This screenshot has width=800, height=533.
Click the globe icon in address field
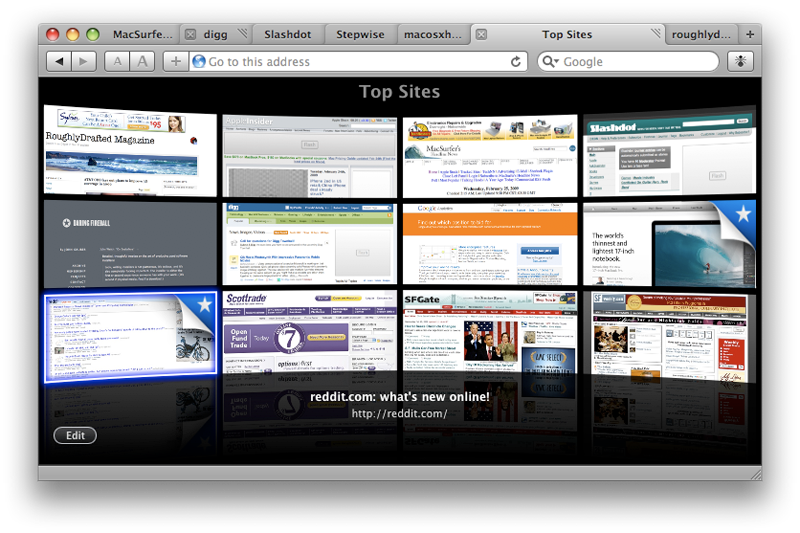click(199, 62)
